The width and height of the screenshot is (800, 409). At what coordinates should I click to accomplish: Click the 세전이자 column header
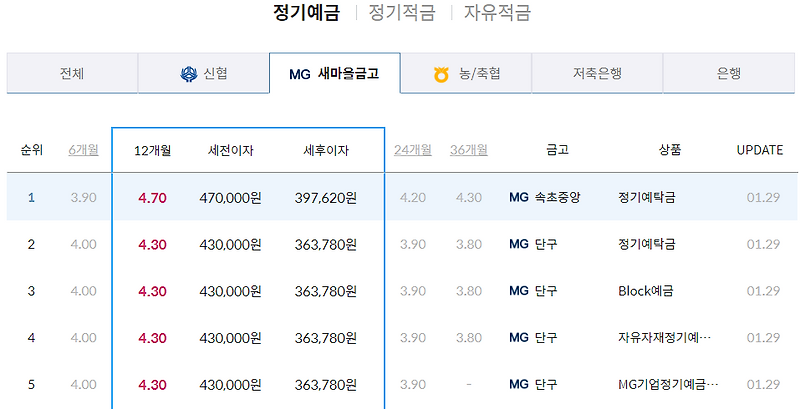231,150
